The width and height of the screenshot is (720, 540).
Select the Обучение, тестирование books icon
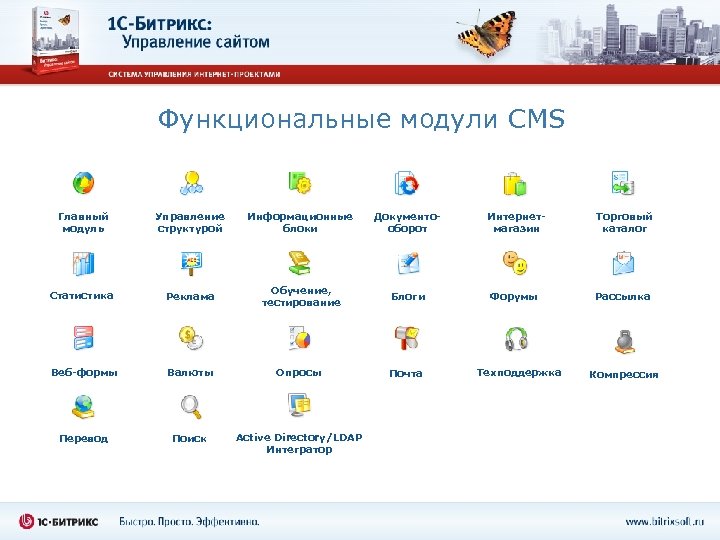click(299, 263)
